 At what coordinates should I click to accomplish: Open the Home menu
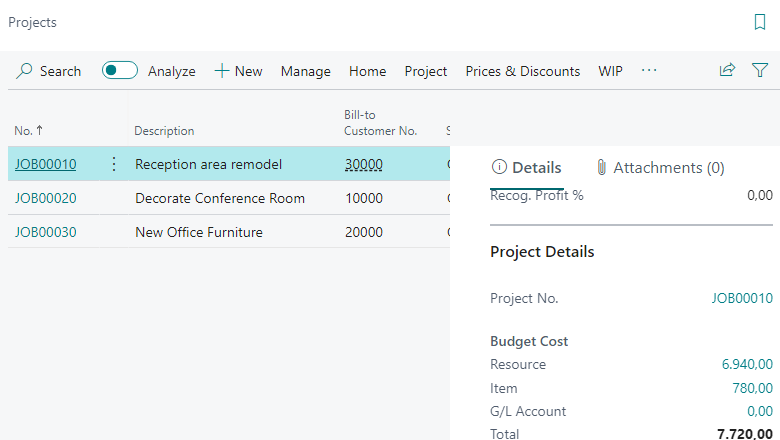point(368,71)
